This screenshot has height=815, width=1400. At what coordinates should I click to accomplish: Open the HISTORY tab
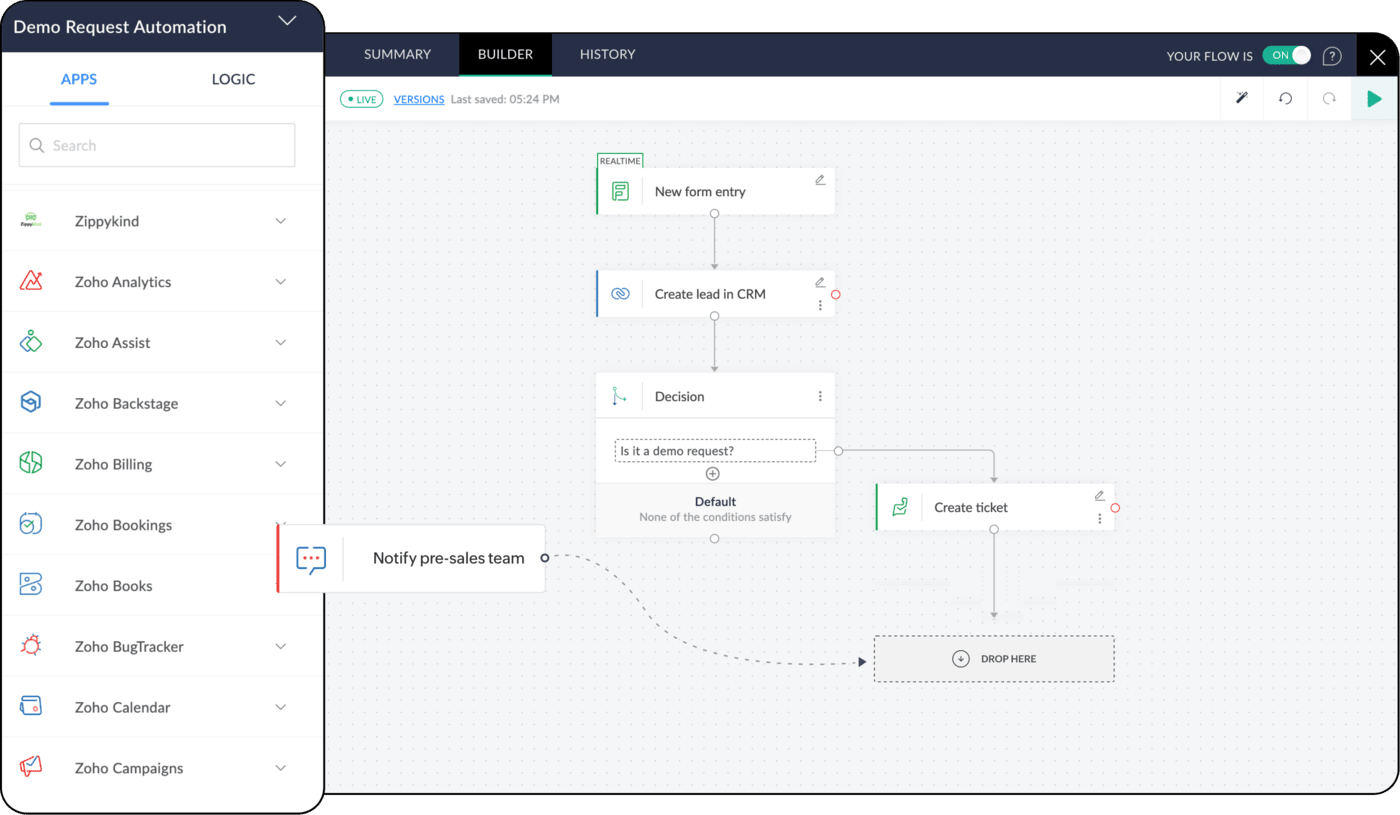(x=607, y=54)
